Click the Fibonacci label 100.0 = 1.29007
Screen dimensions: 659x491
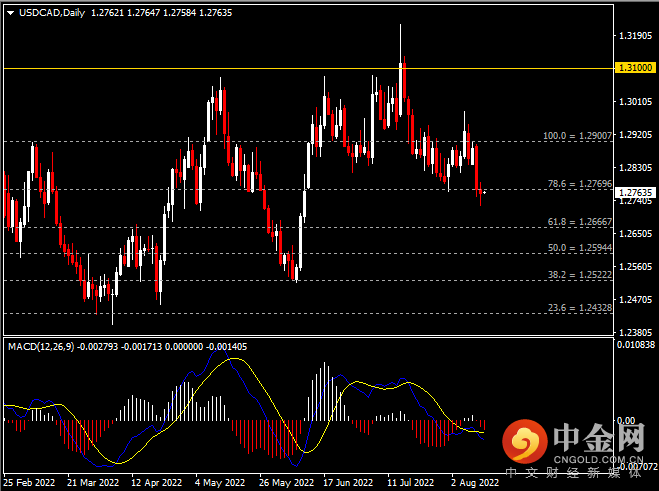pos(577,136)
